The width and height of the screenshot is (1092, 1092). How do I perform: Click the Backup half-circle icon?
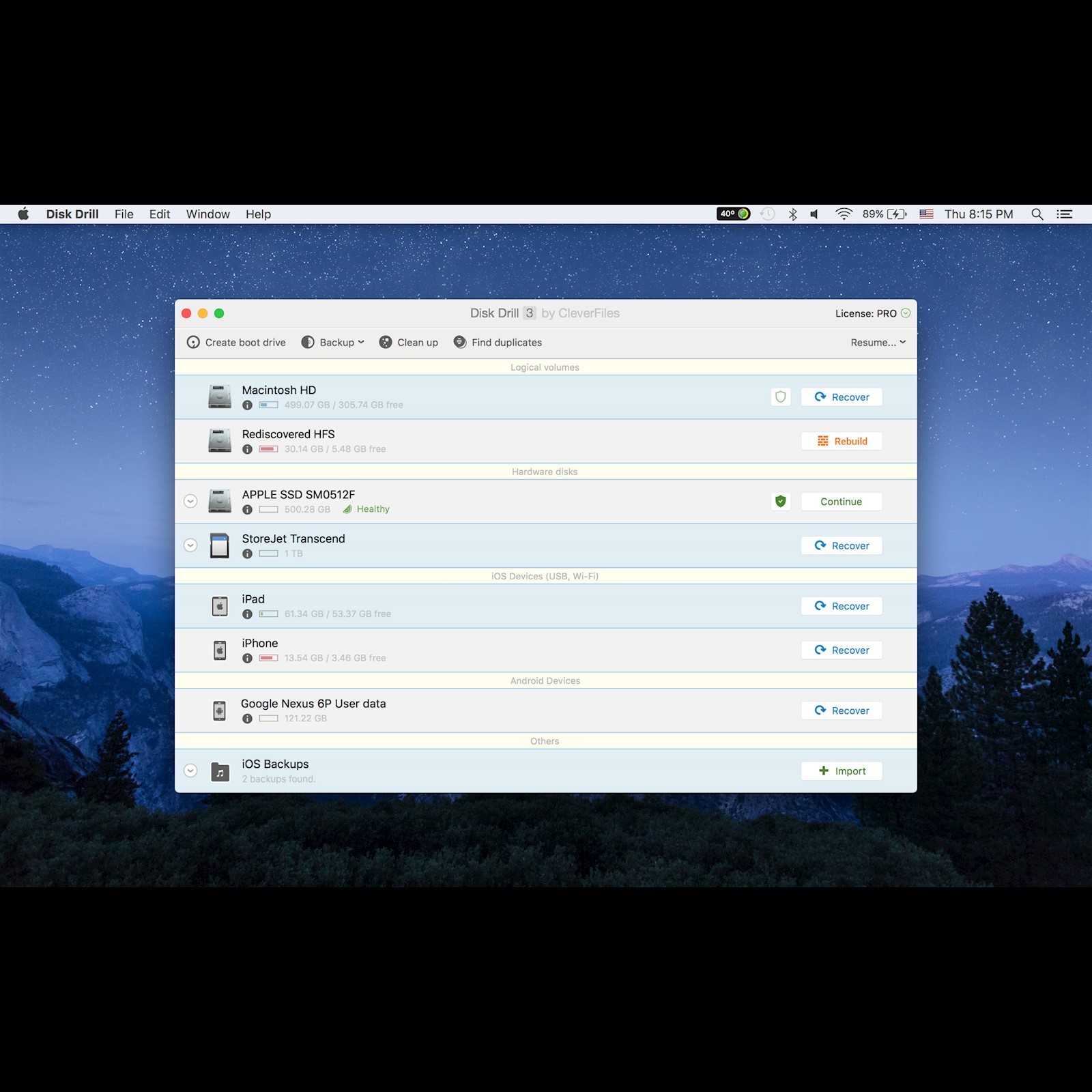(308, 342)
